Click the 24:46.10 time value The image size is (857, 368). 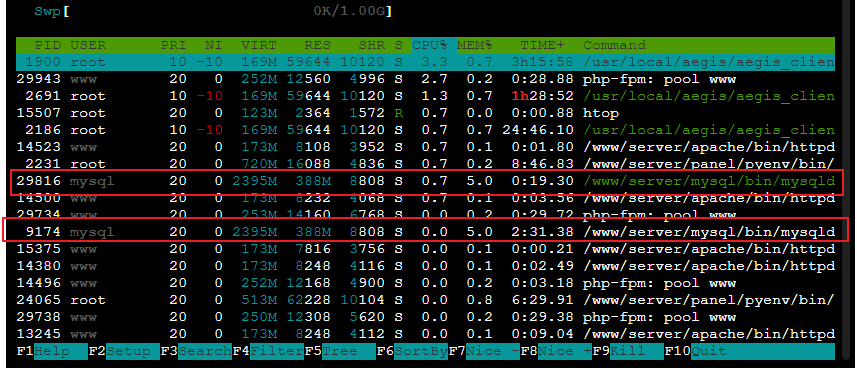(538, 130)
